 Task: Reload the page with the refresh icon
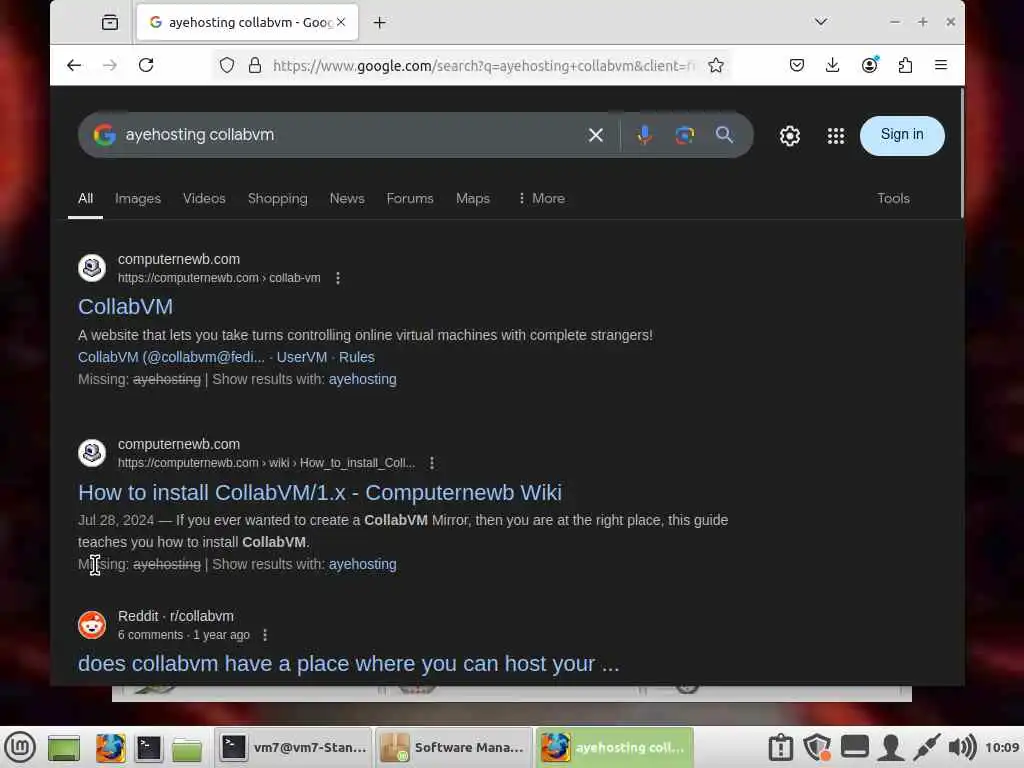tap(146, 65)
